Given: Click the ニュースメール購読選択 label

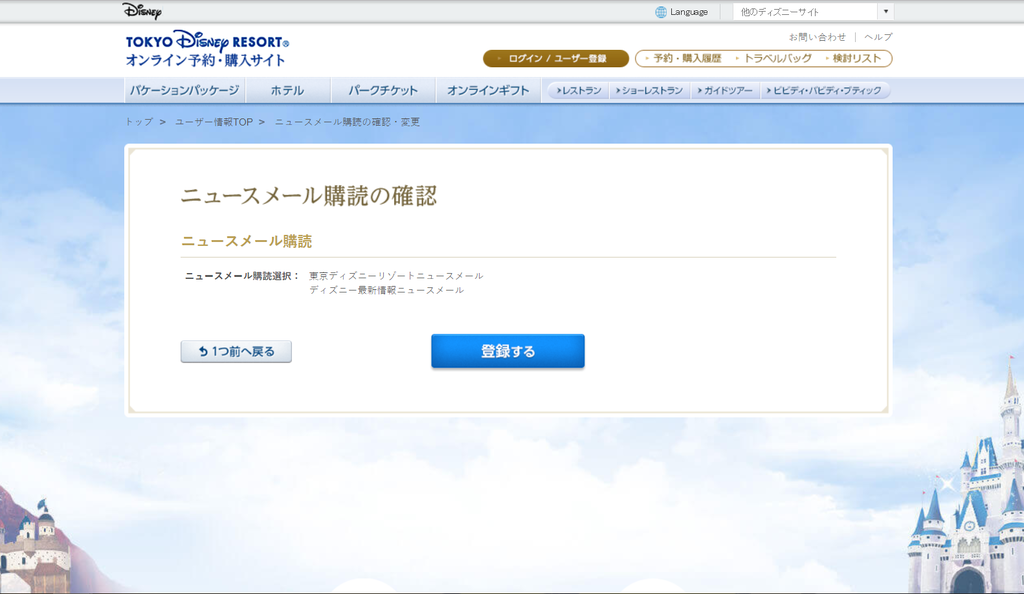Looking at the screenshot, I should (x=242, y=276).
